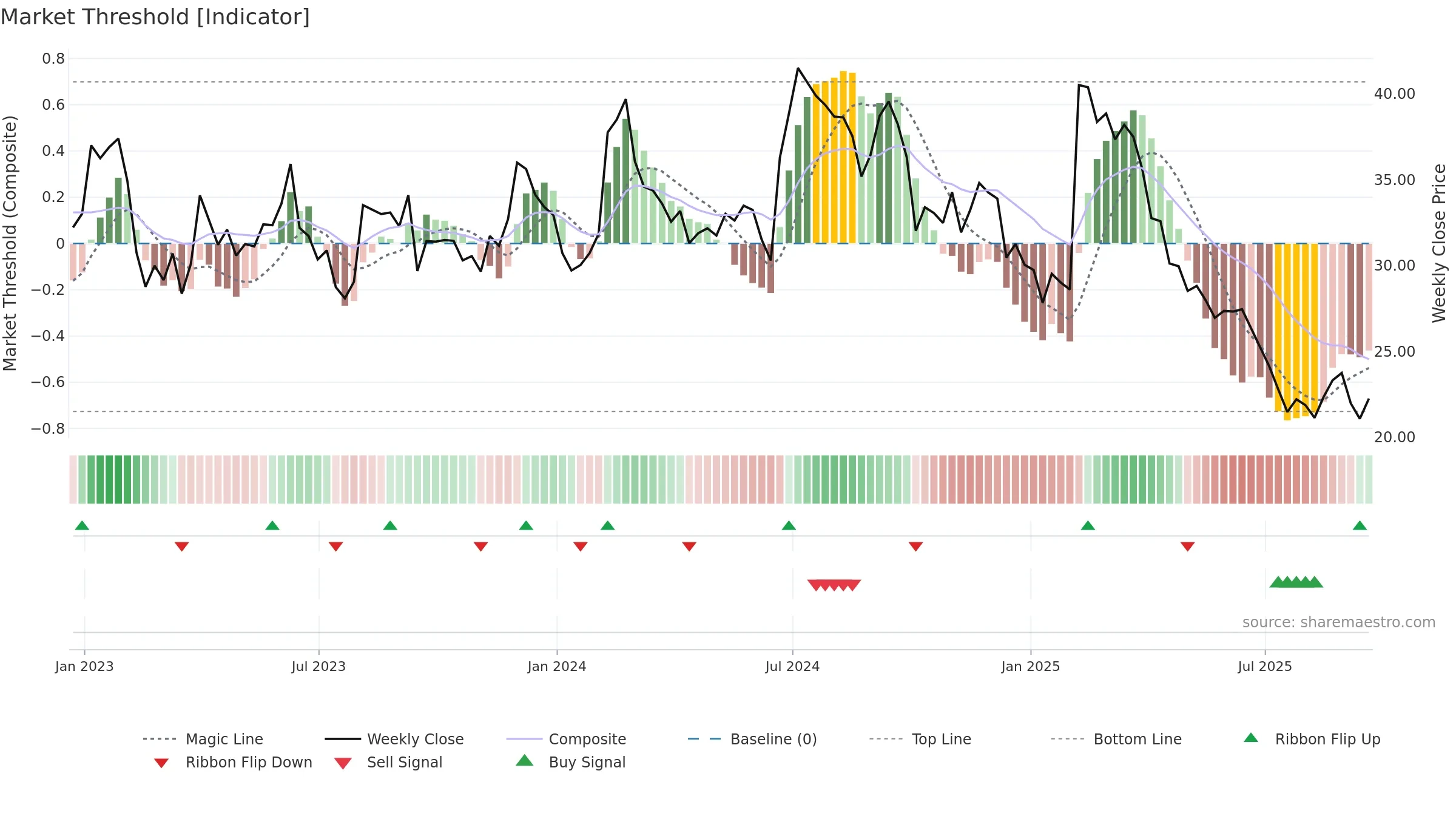The width and height of the screenshot is (1456, 819).
Task: Click the ribbon flip down marker near Oct 2024
Action: pos(916,547)
